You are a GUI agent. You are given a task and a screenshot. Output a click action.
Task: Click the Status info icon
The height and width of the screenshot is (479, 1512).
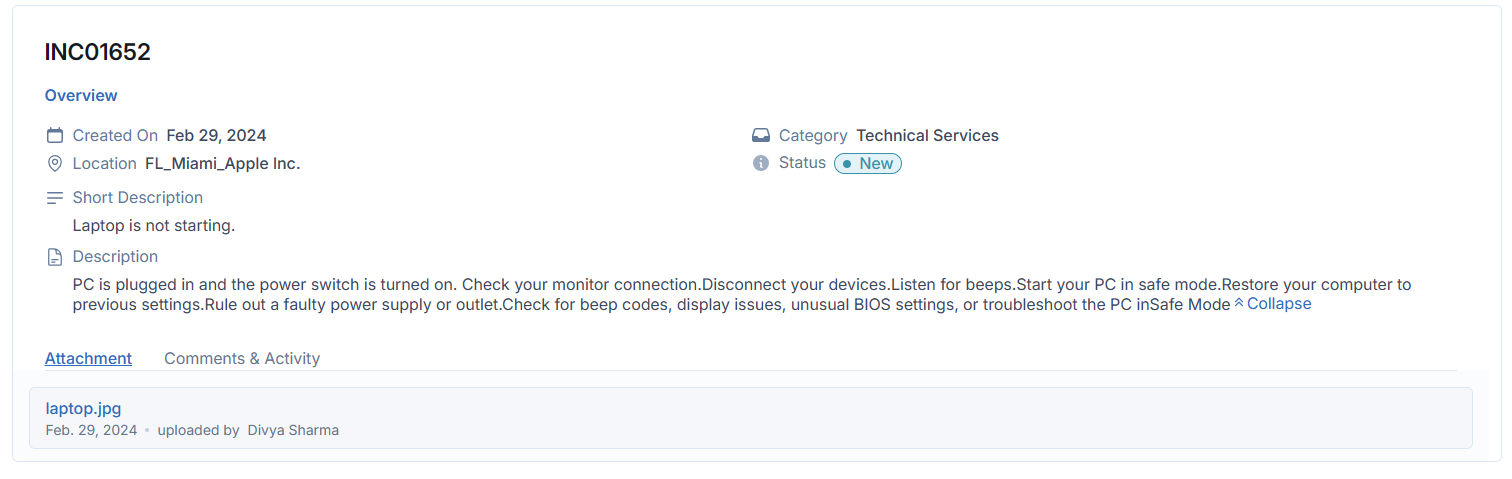click(761, 163)
